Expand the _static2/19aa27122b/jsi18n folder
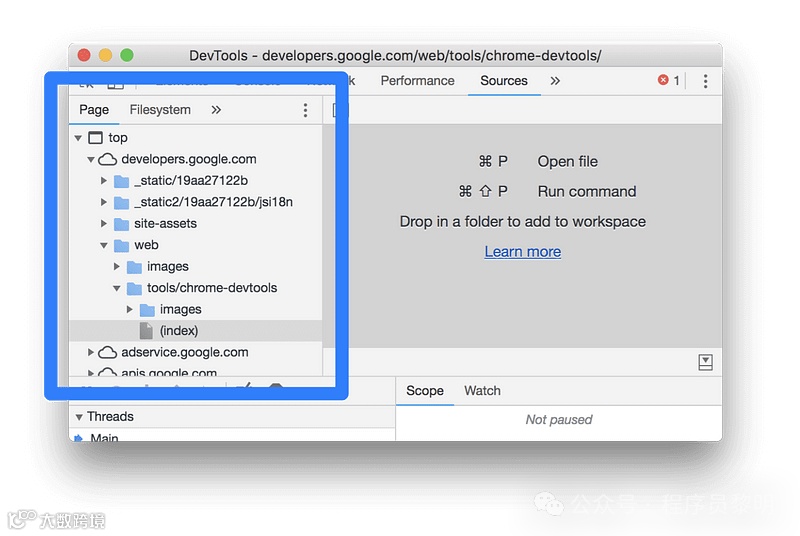Image resolution: width=800 pixels, height=536 pixels. tap(104, 202)
